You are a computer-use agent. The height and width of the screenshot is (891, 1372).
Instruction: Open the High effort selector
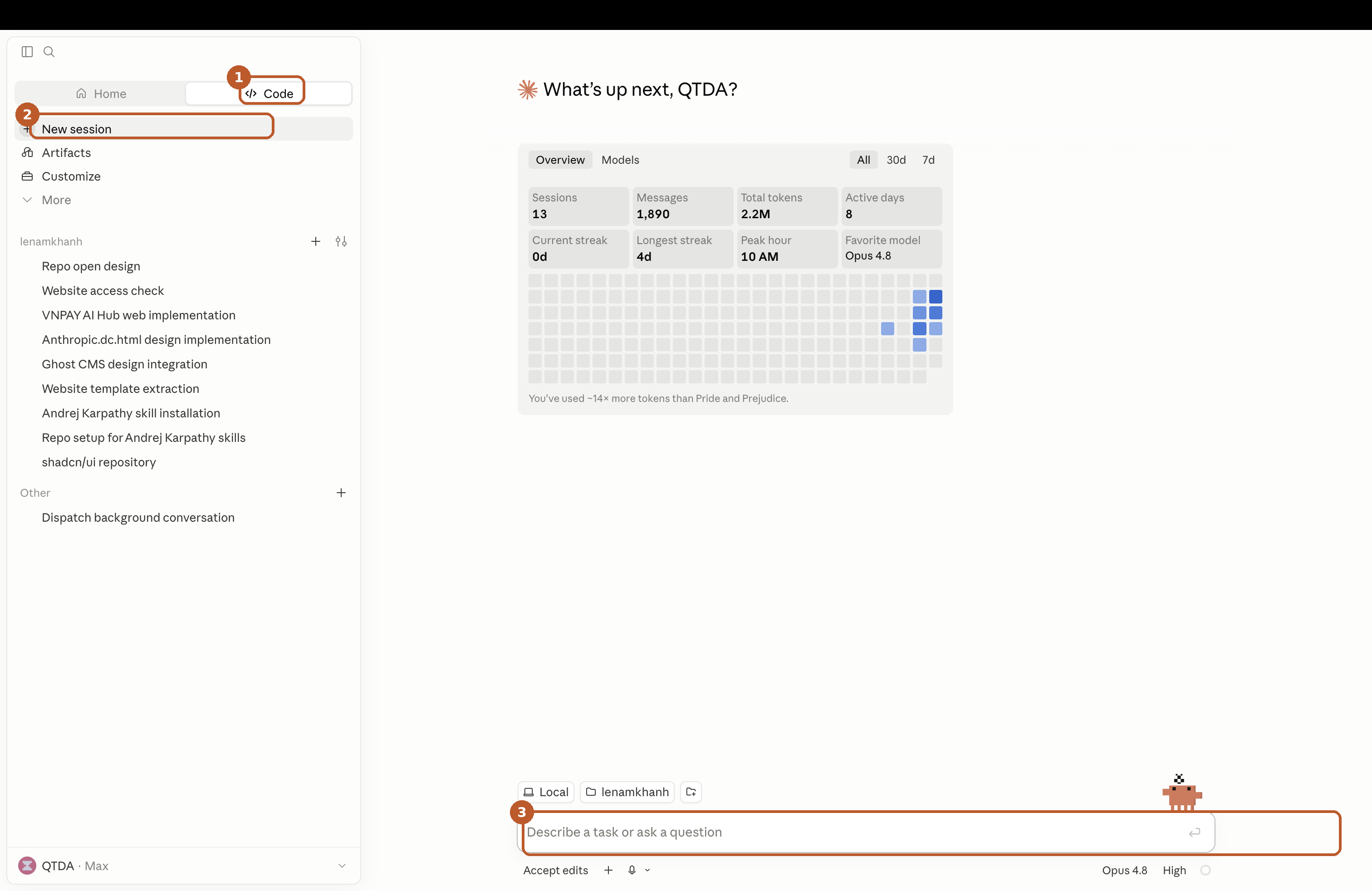(x=1174, y=870)
